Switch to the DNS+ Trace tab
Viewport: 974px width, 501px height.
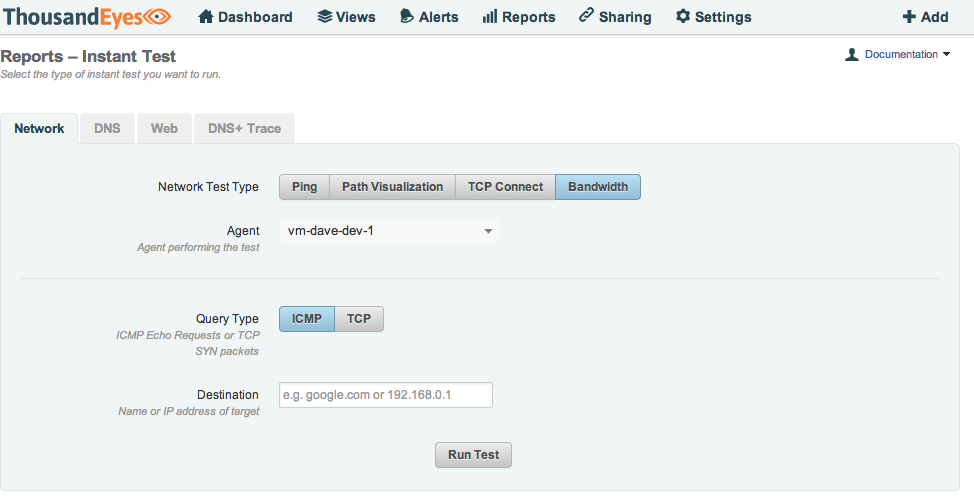tap(244, 129)
